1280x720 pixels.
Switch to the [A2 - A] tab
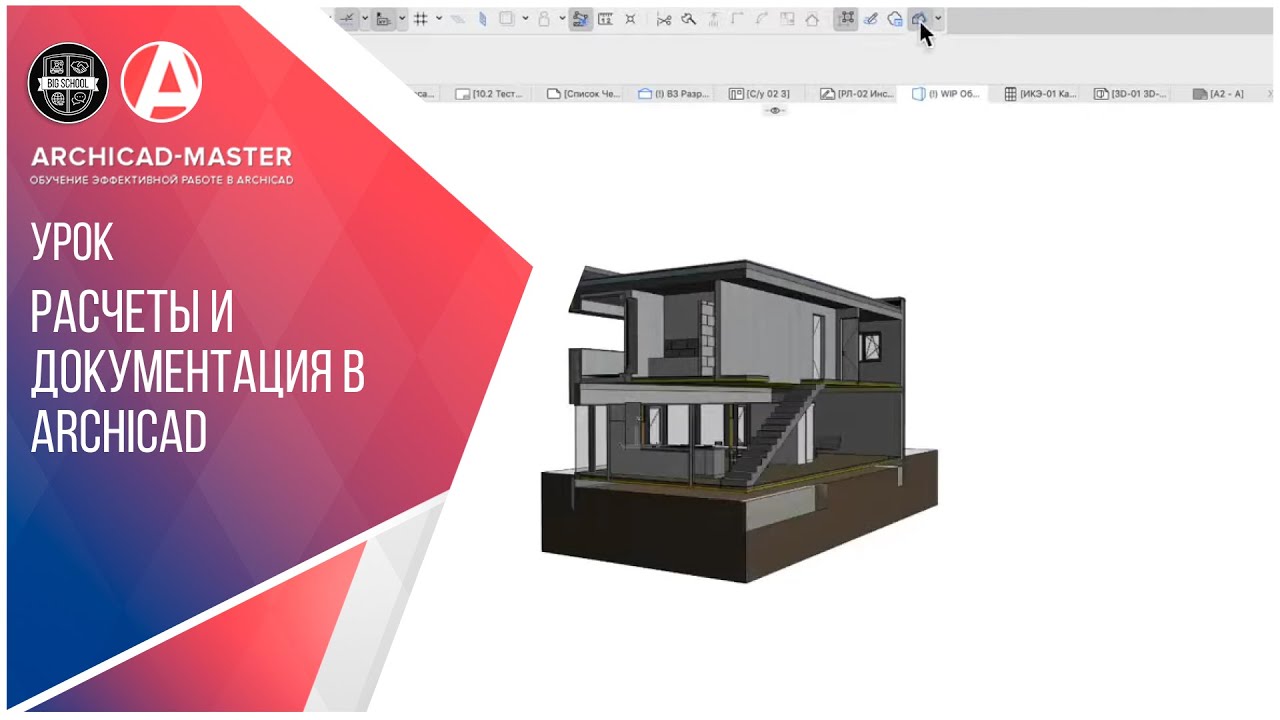(1219, 94)
